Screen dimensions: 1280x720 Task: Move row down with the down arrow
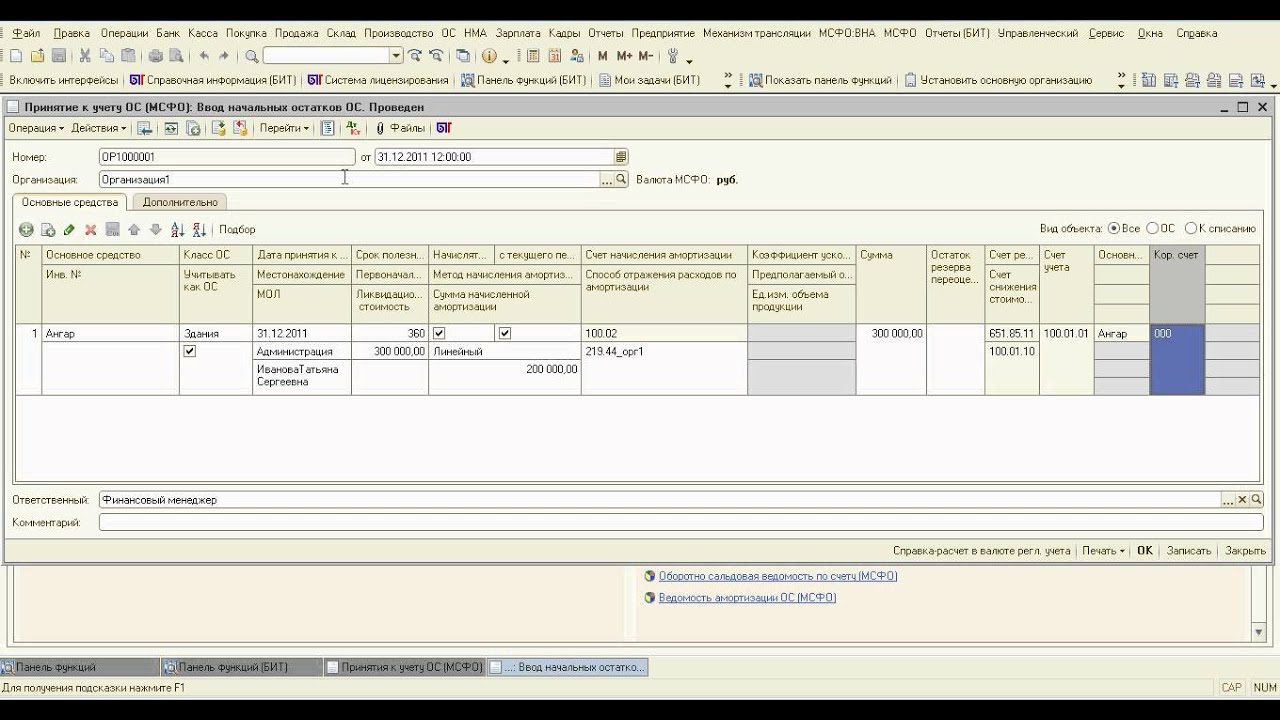coord(155,230)
